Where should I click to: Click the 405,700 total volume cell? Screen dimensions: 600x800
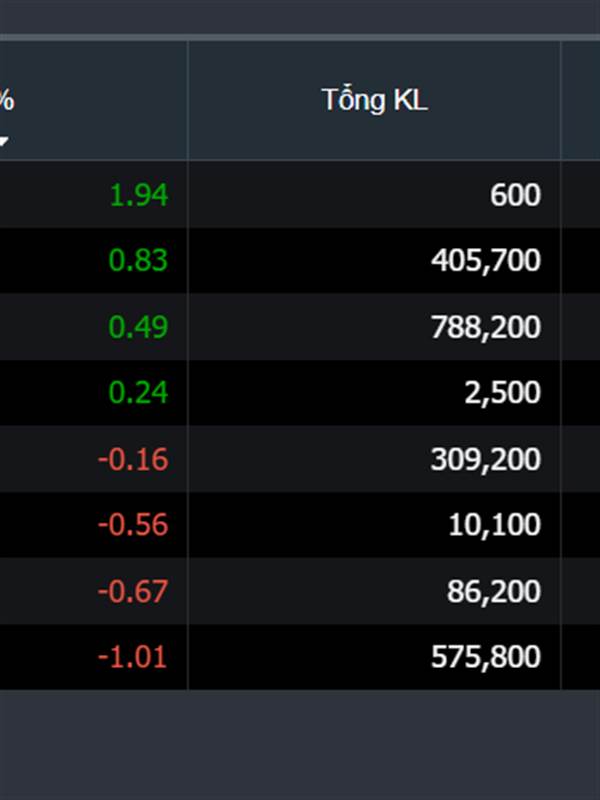click(x=374, y=260)
